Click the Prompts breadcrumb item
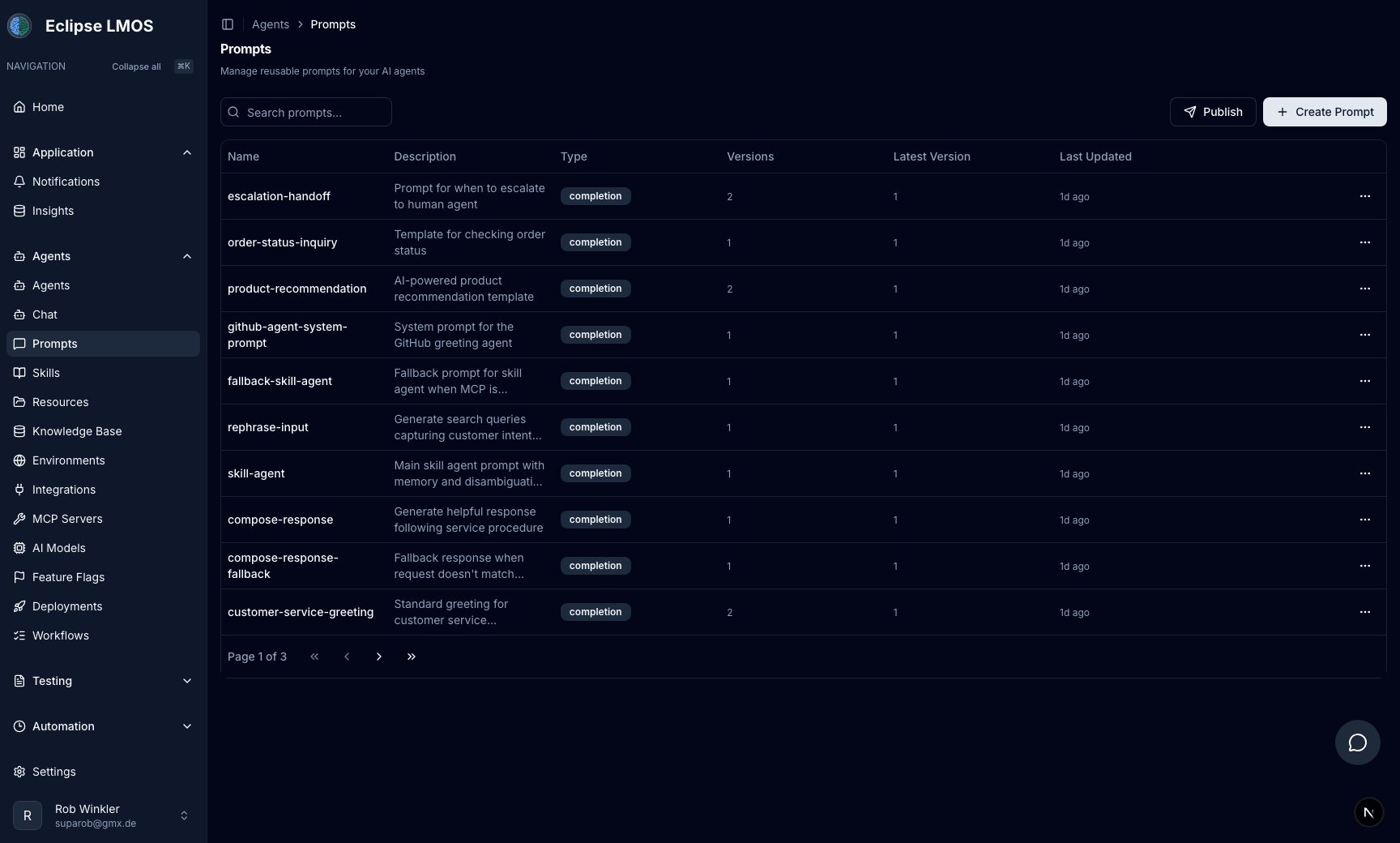Viewport: 1400px width, 843px height. [333, 24]
